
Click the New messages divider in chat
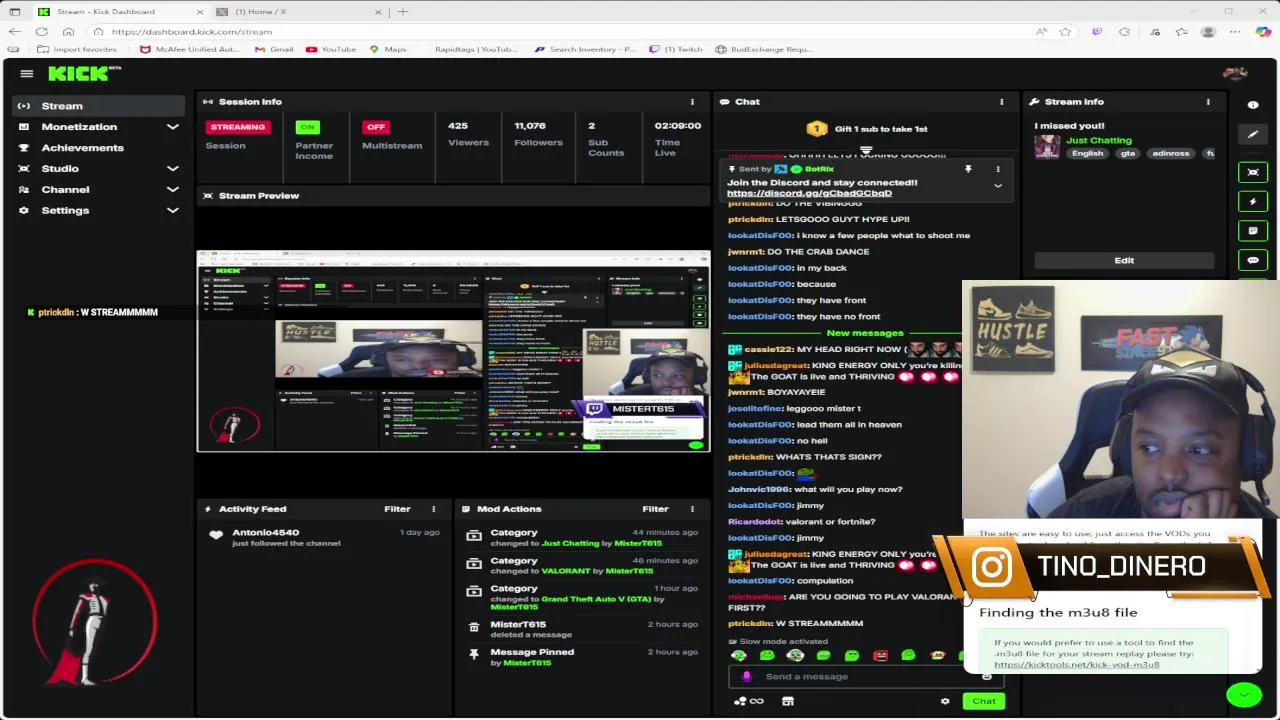(x=864, y=333)
